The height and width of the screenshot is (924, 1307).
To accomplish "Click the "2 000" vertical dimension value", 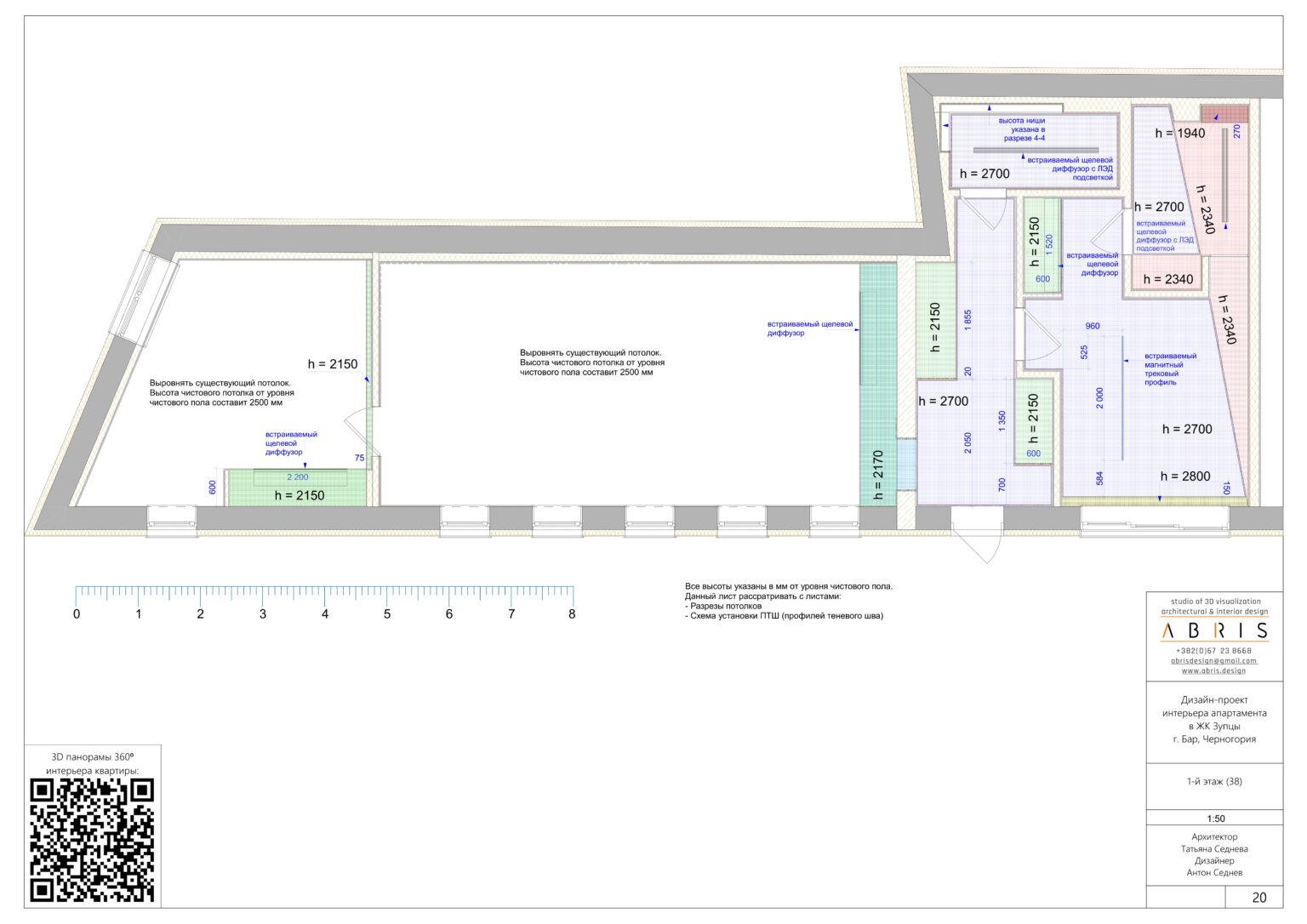I will tap(1099, 398).
